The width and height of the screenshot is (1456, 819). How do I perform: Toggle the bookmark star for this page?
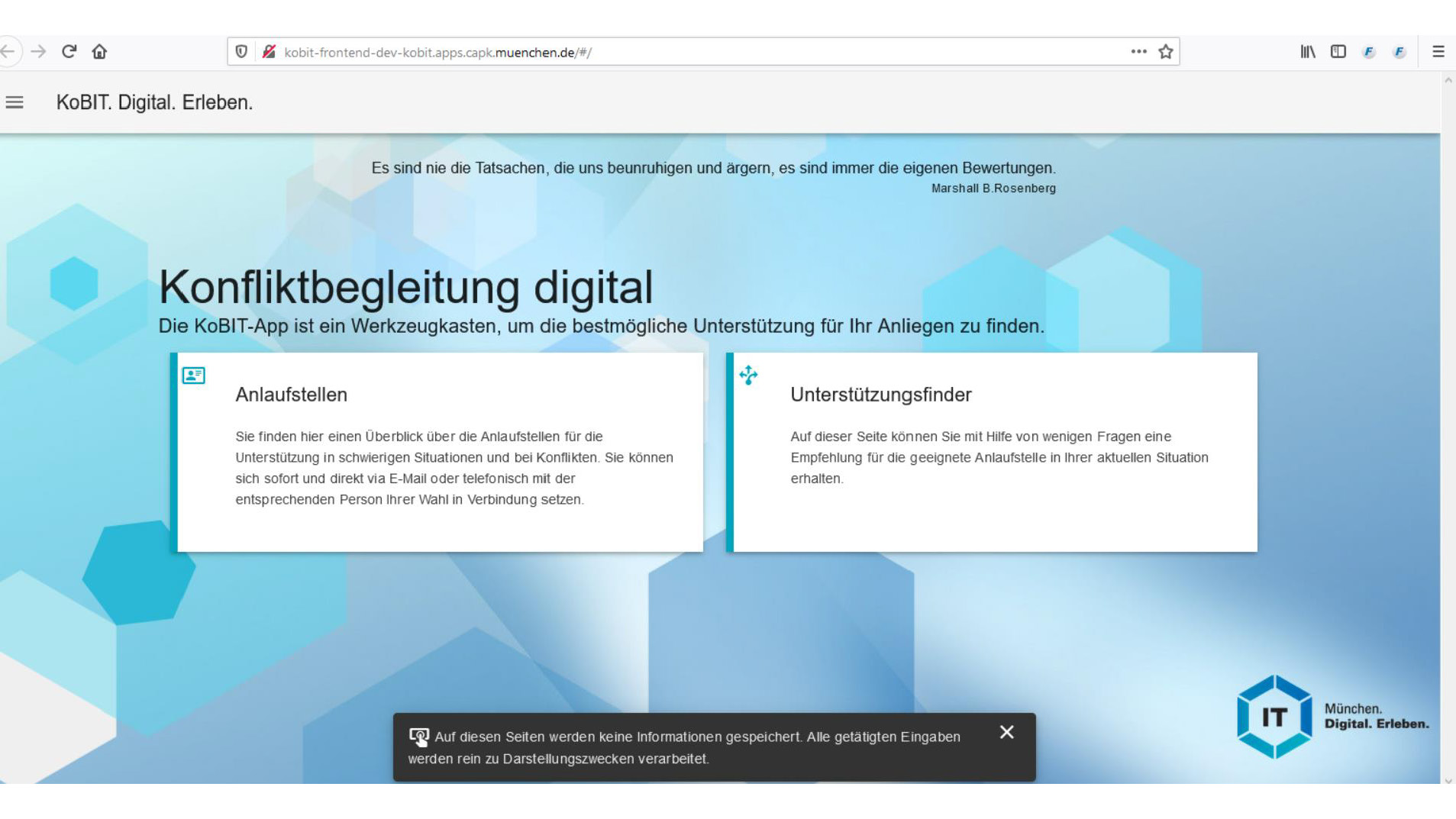[x=1165, y=52]
